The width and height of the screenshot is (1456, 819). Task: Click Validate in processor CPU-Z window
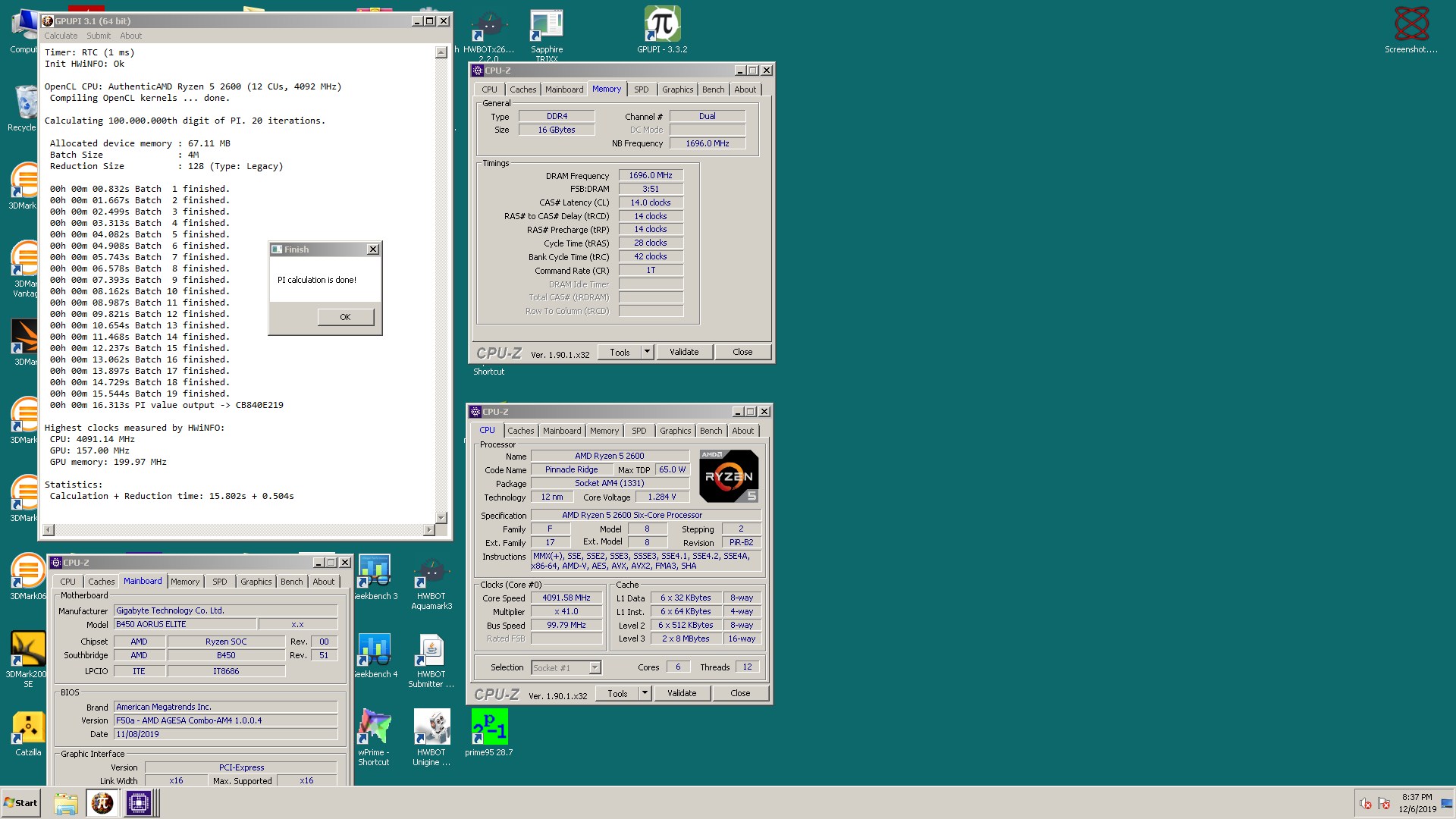[x=682, y=693]
